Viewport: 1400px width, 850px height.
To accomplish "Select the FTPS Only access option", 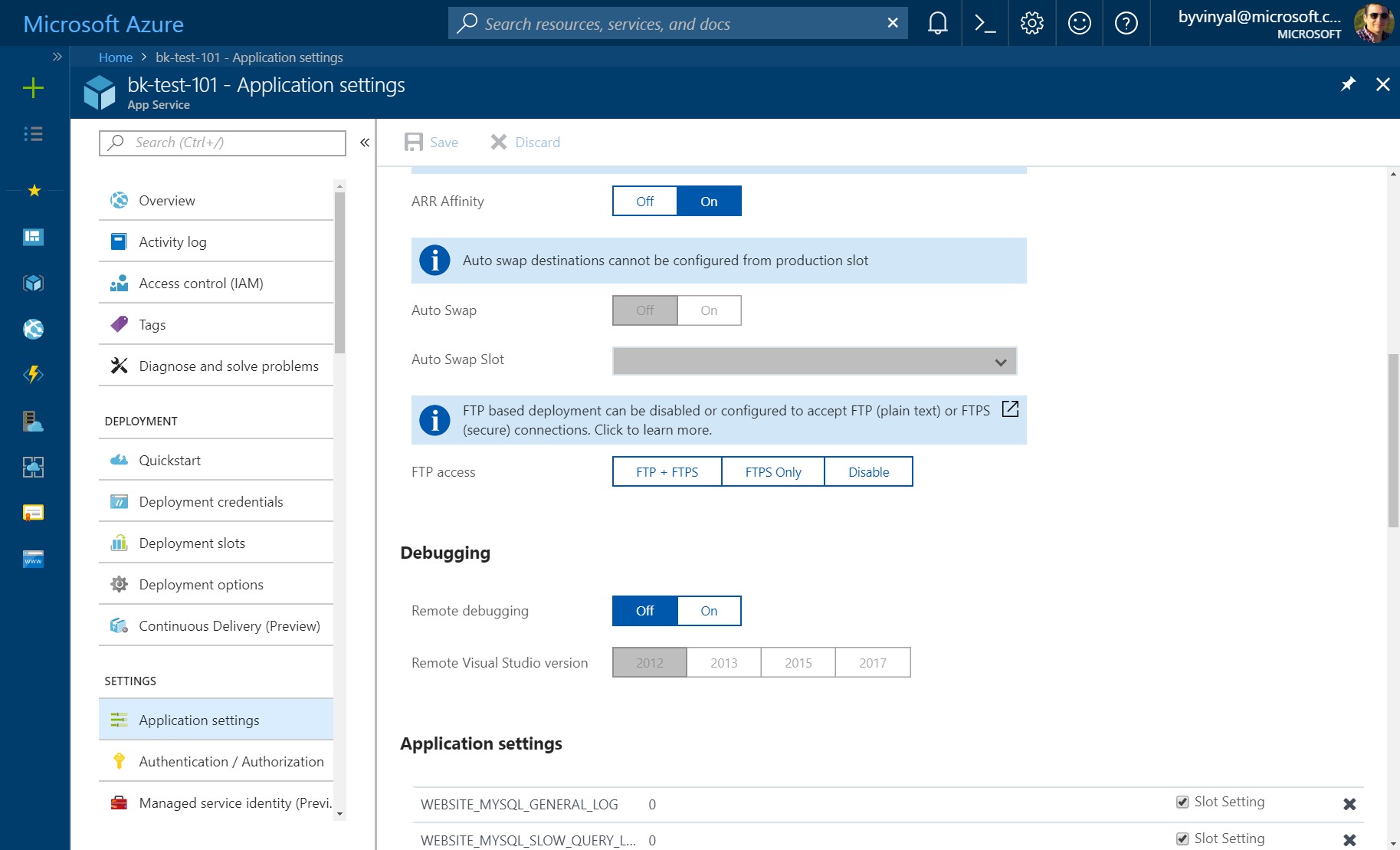I will tap(772, 472).
